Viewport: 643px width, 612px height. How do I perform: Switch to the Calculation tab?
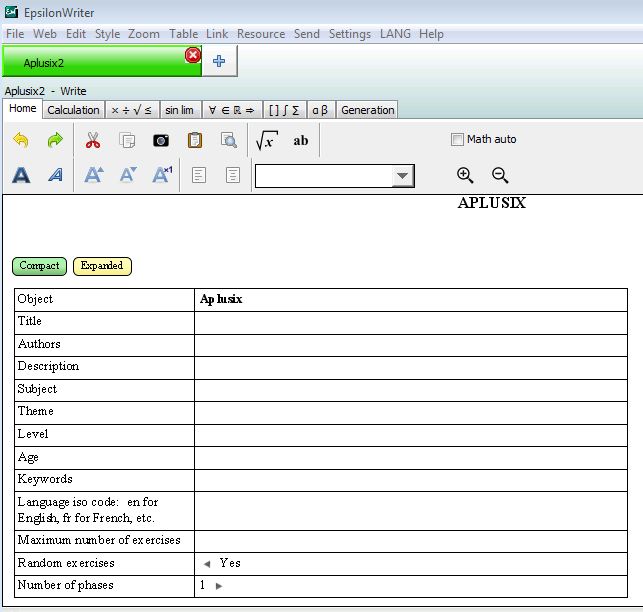pos(73,110)
